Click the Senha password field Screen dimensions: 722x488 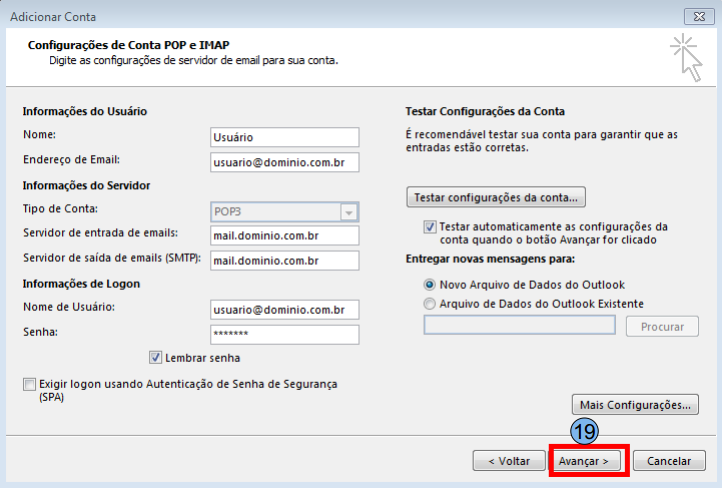[284, 334]
